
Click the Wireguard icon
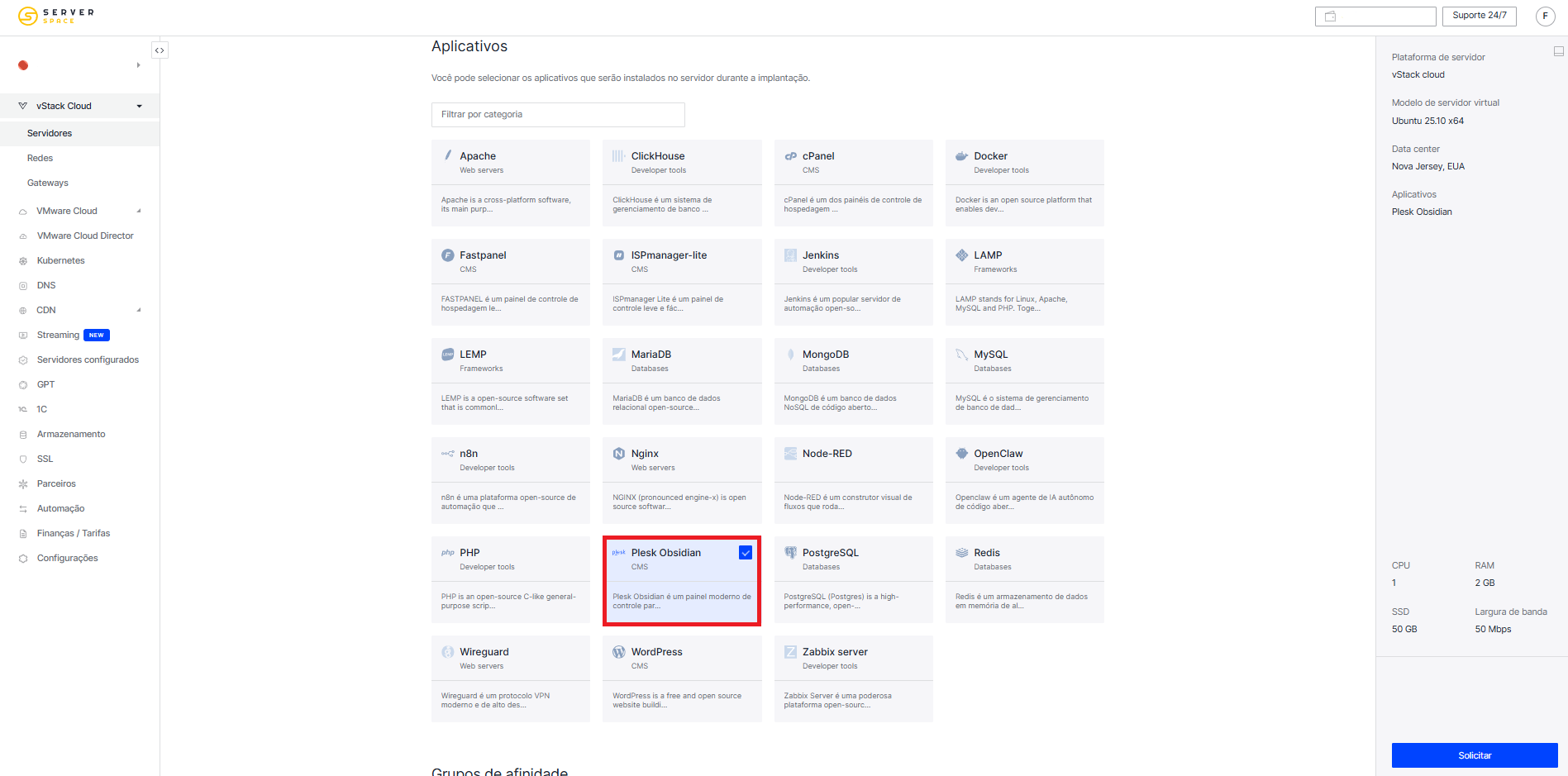pyautogui.click(x=448, y=652)
